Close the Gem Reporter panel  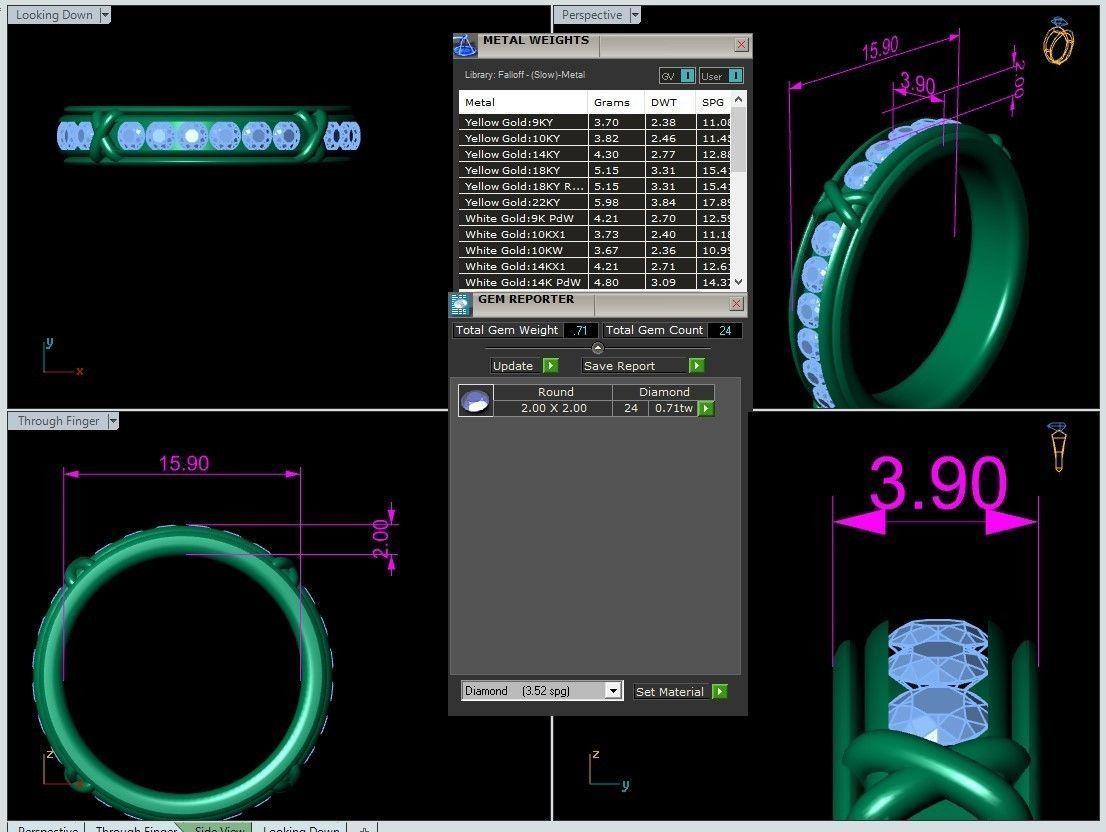point(736,303)
